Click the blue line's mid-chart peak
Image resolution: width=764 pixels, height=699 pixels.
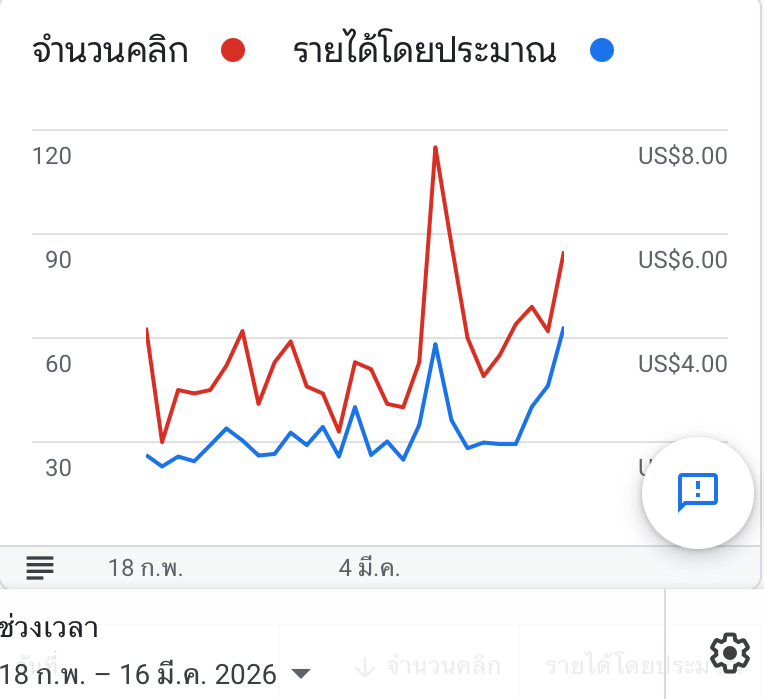435,345
